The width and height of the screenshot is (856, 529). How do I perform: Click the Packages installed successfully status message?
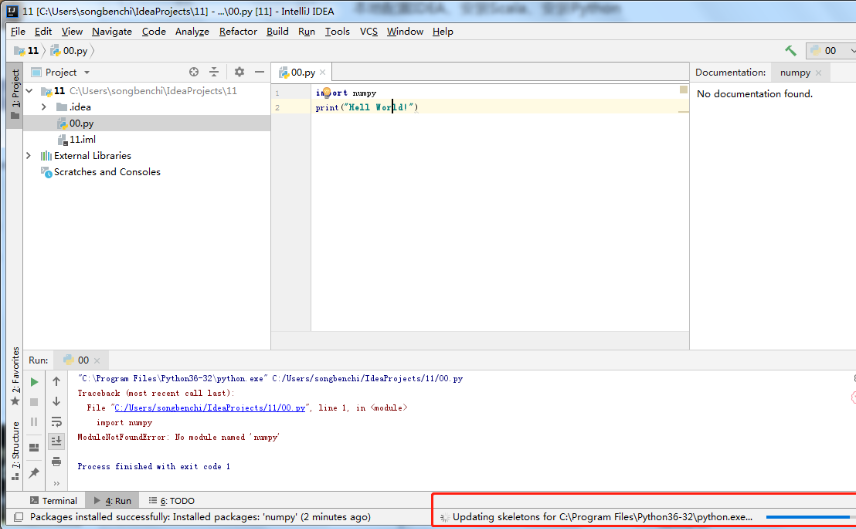200,517
